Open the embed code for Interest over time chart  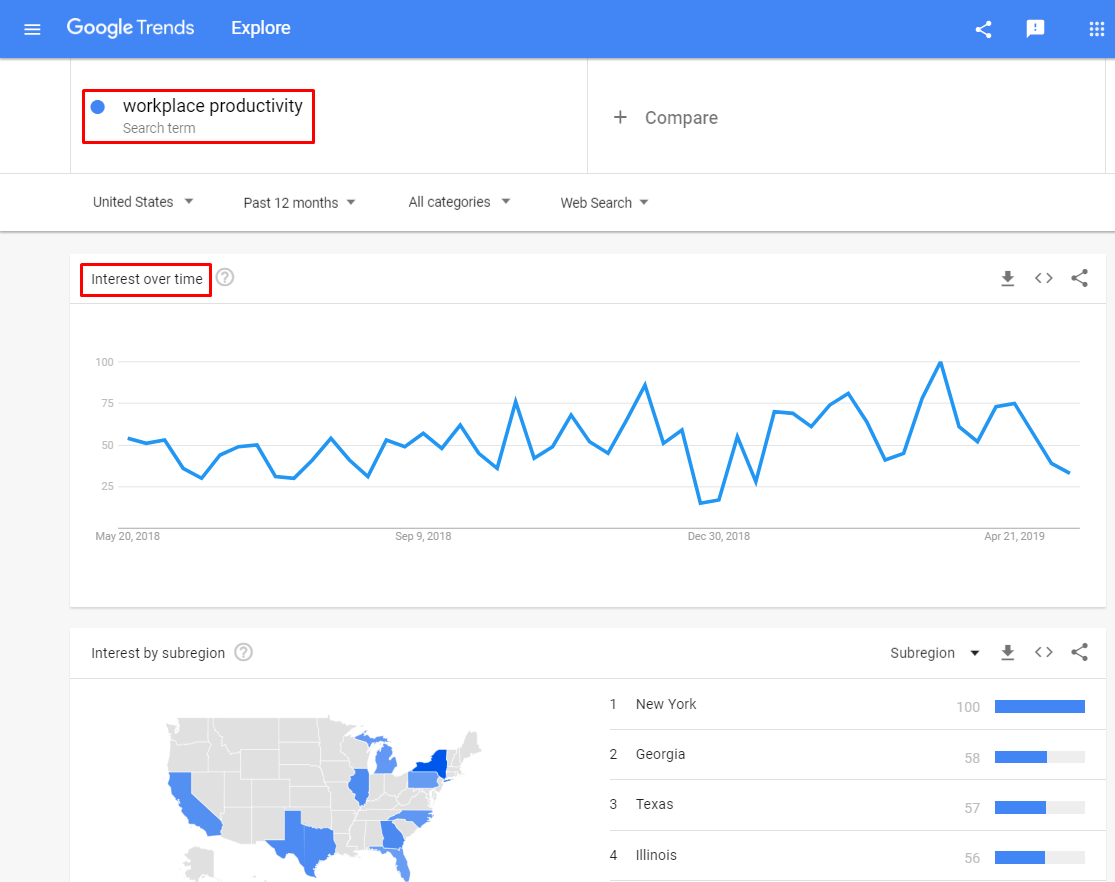(1043, 278)
